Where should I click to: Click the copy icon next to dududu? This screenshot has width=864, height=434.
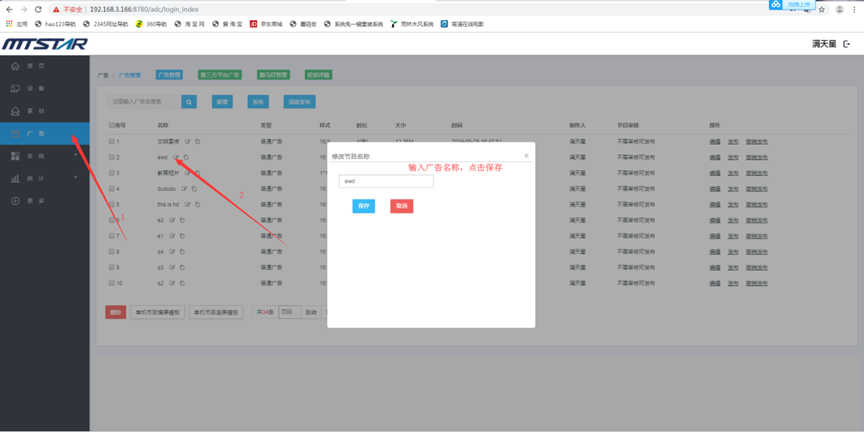194,188
